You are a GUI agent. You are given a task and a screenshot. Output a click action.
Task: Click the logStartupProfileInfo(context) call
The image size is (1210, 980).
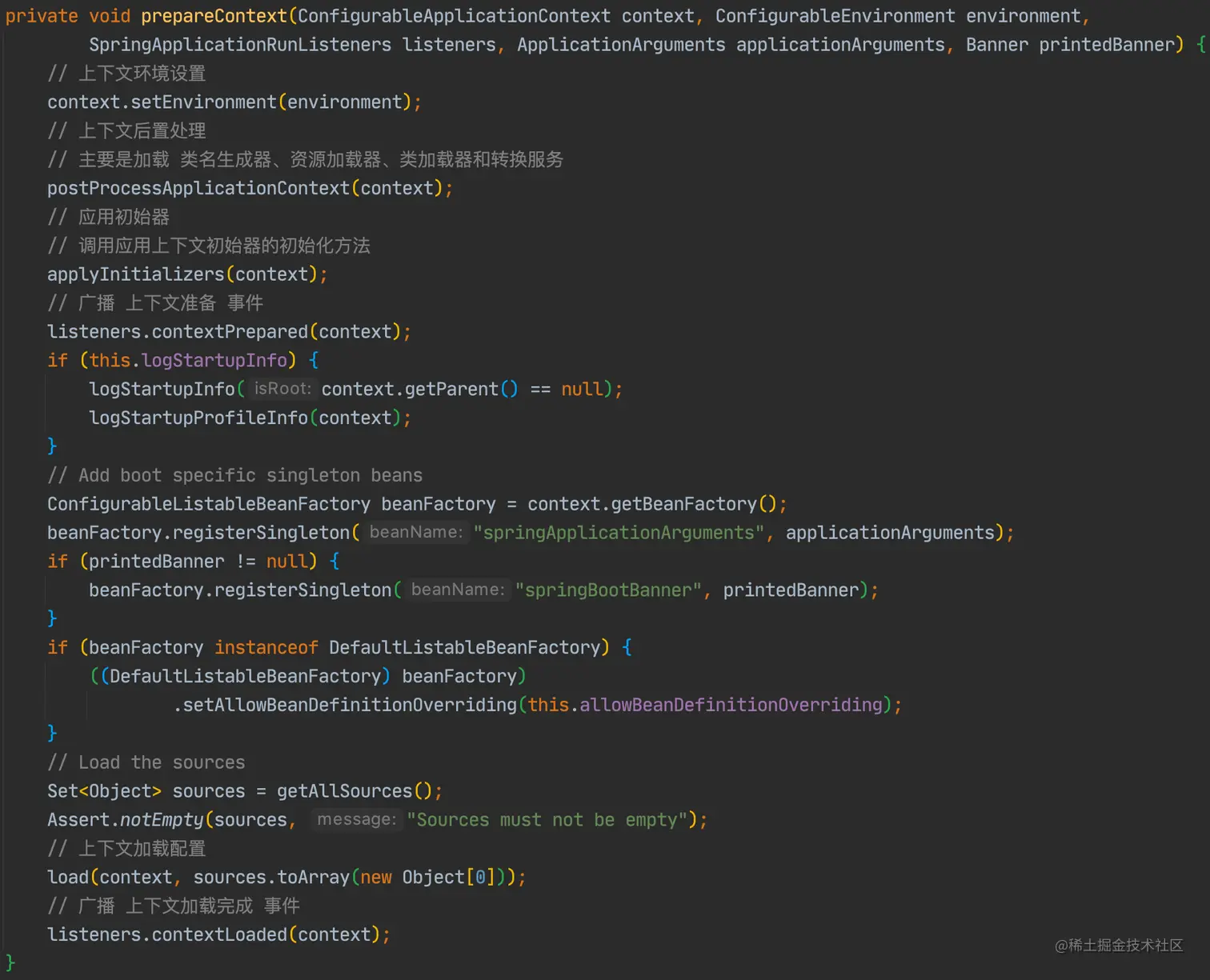(x=250, y=418)
